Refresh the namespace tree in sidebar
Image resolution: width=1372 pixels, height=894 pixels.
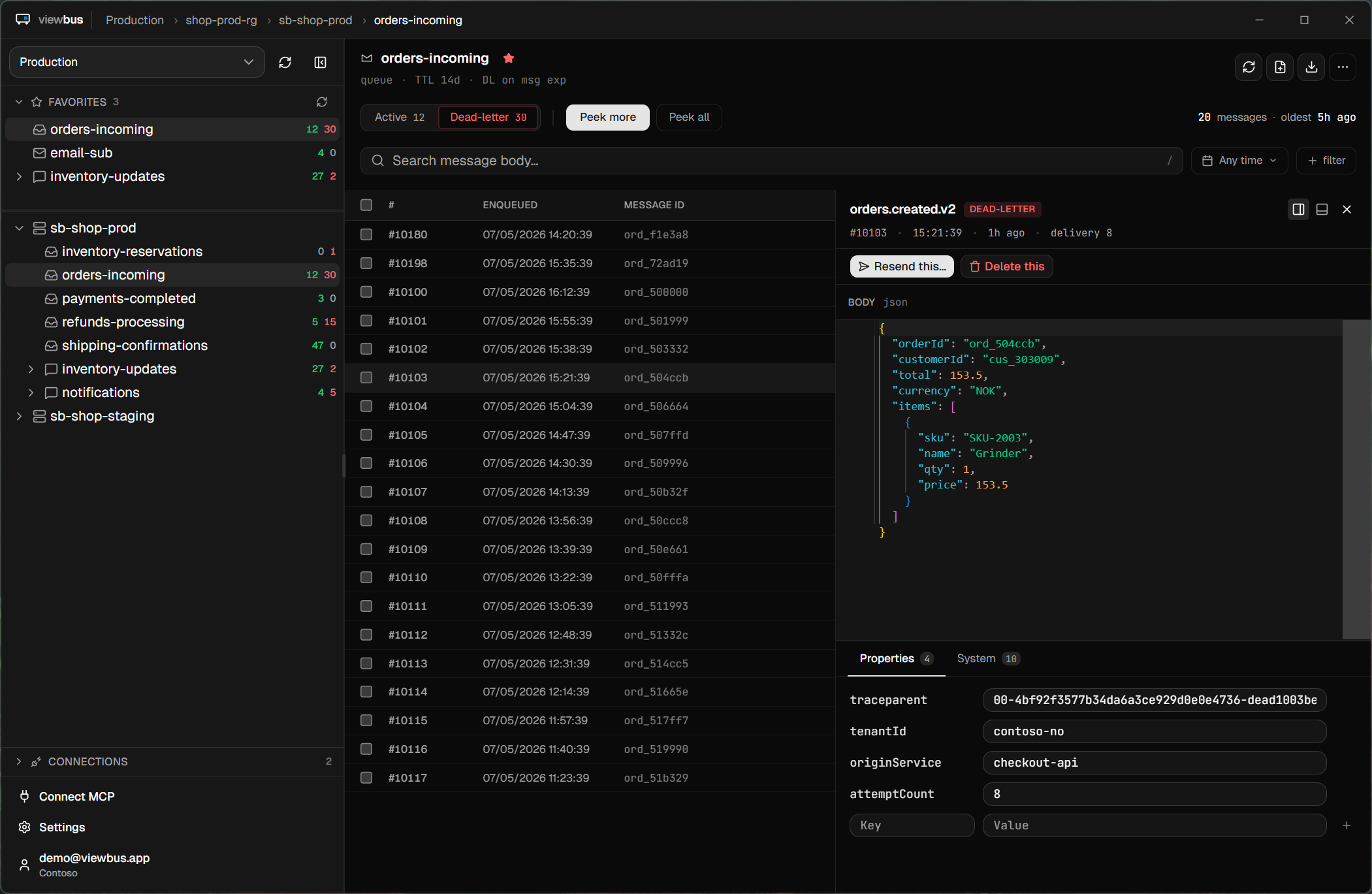coord(285,62)
